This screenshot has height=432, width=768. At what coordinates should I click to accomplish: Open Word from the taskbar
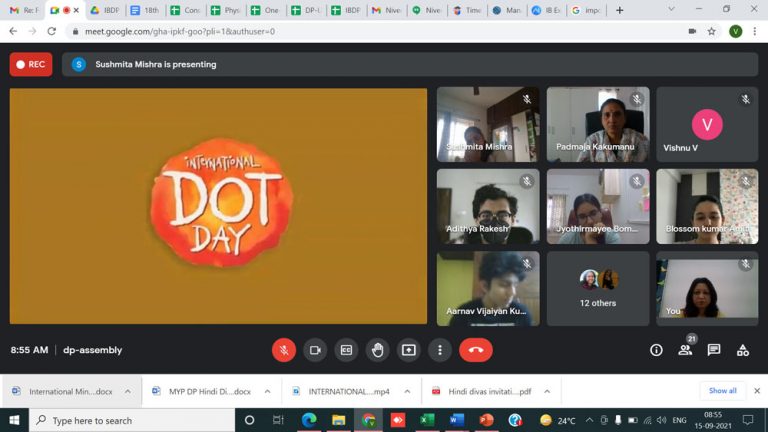coord(456,420)
